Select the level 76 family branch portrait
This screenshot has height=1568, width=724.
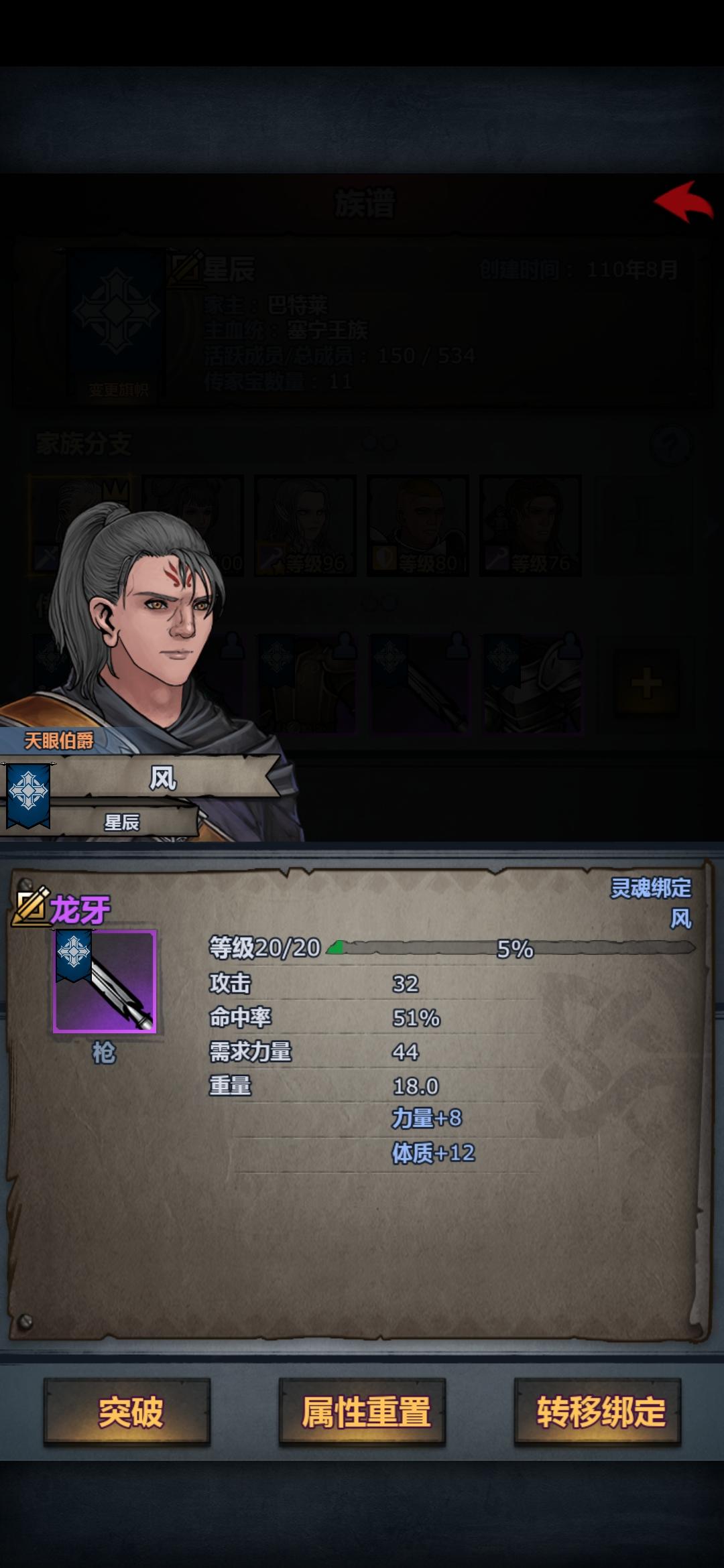(530, 525)
